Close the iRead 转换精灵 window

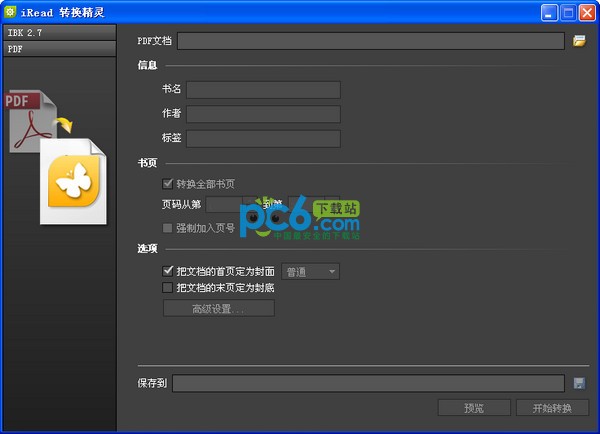click(587, 13)
